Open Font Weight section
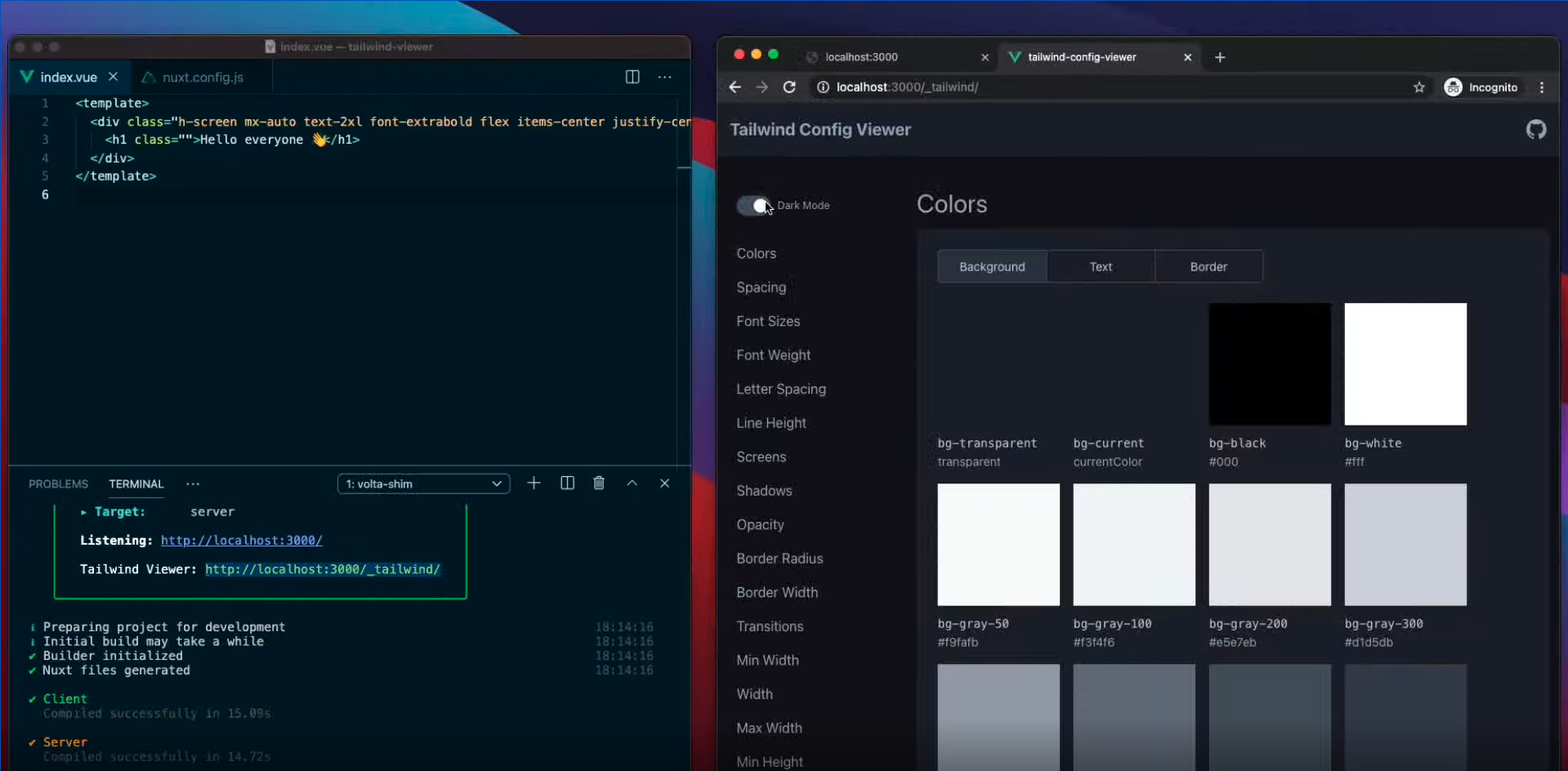This screenshot has width=1568, height=771. click(774, 355)
